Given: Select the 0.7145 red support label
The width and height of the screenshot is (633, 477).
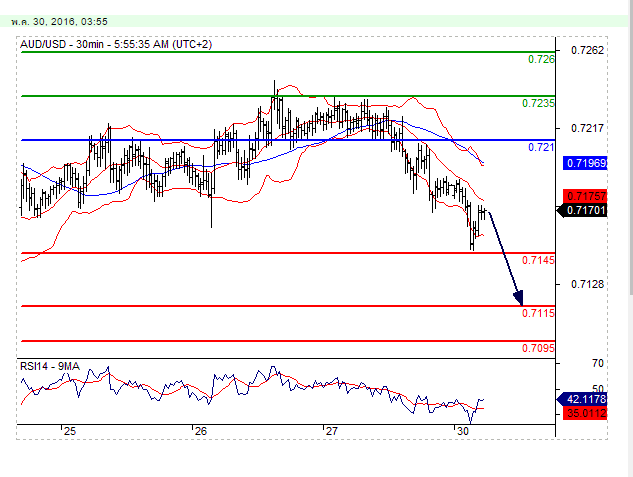Looking at the screenshot, I should point(539,260).
